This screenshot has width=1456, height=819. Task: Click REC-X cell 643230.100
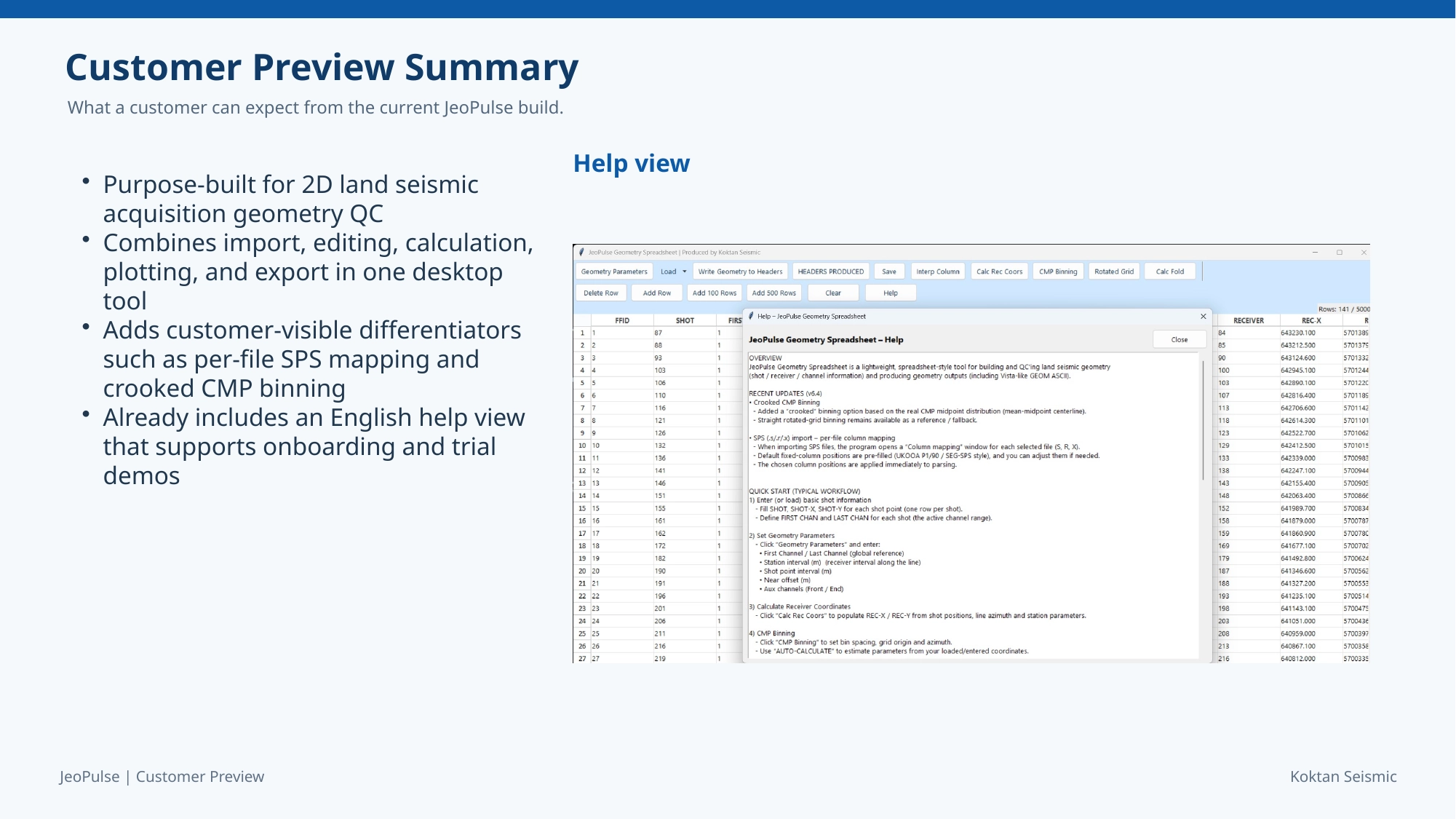[1311, 333]
